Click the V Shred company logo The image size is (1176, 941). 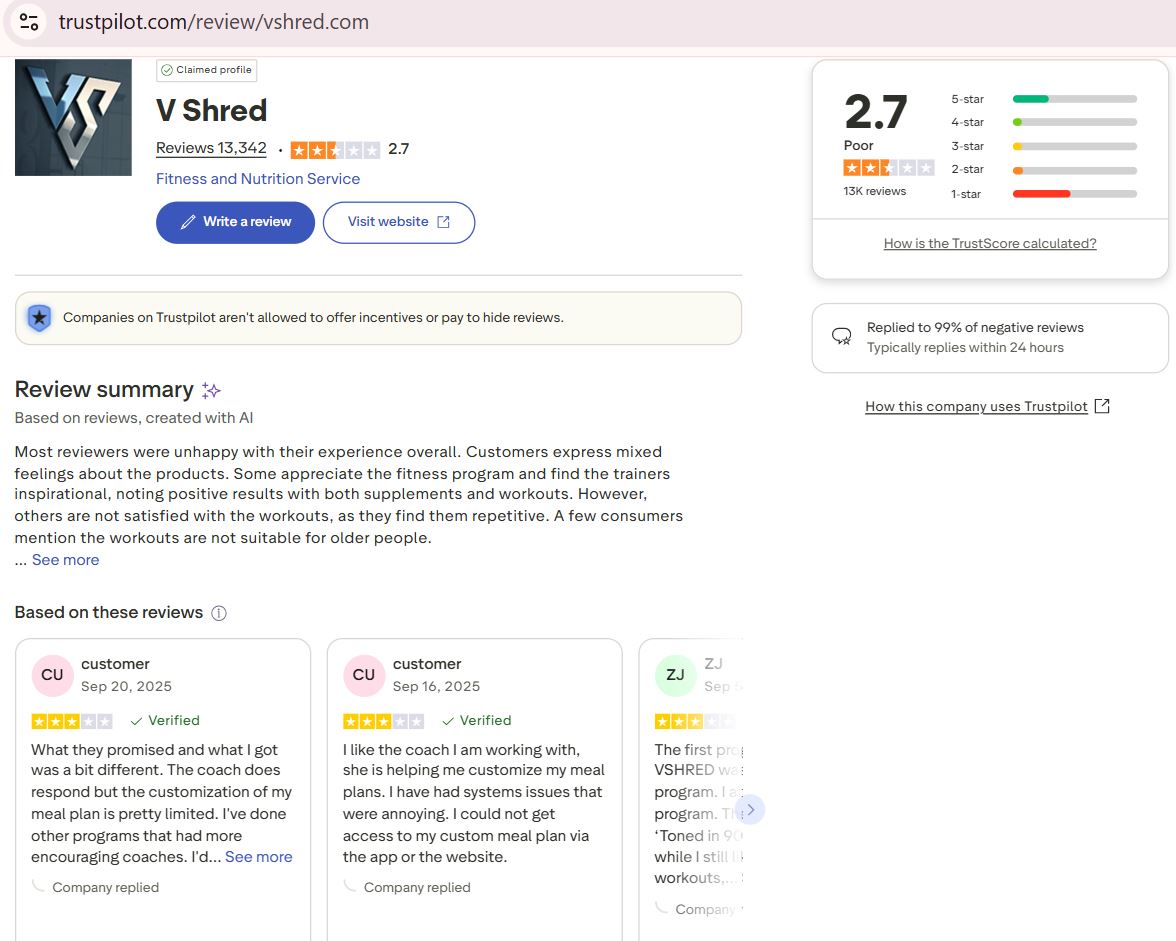pyautogui.click(x=73, y=117)
